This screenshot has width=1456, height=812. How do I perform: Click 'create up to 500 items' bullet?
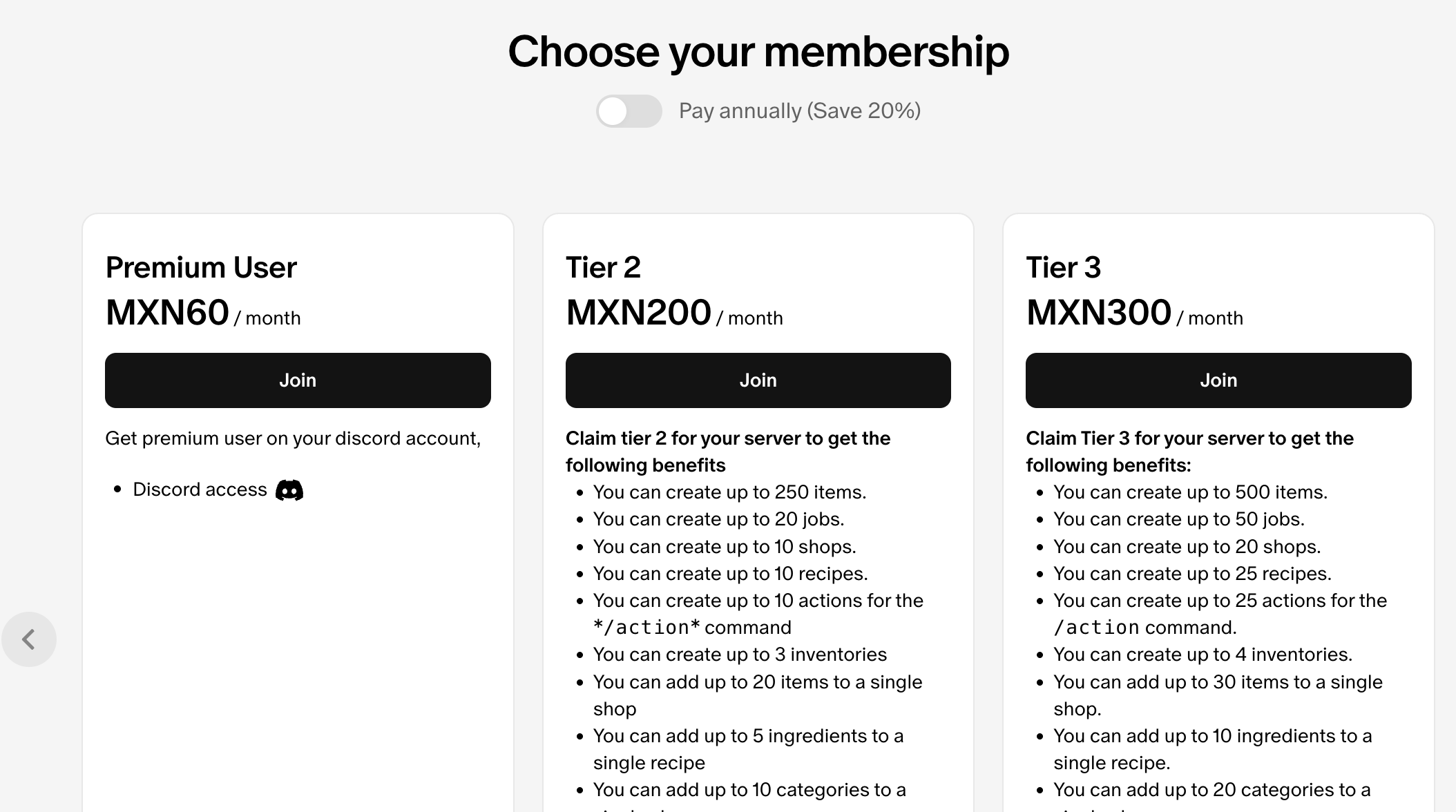pyautogui.click(x=1189, y=492)
